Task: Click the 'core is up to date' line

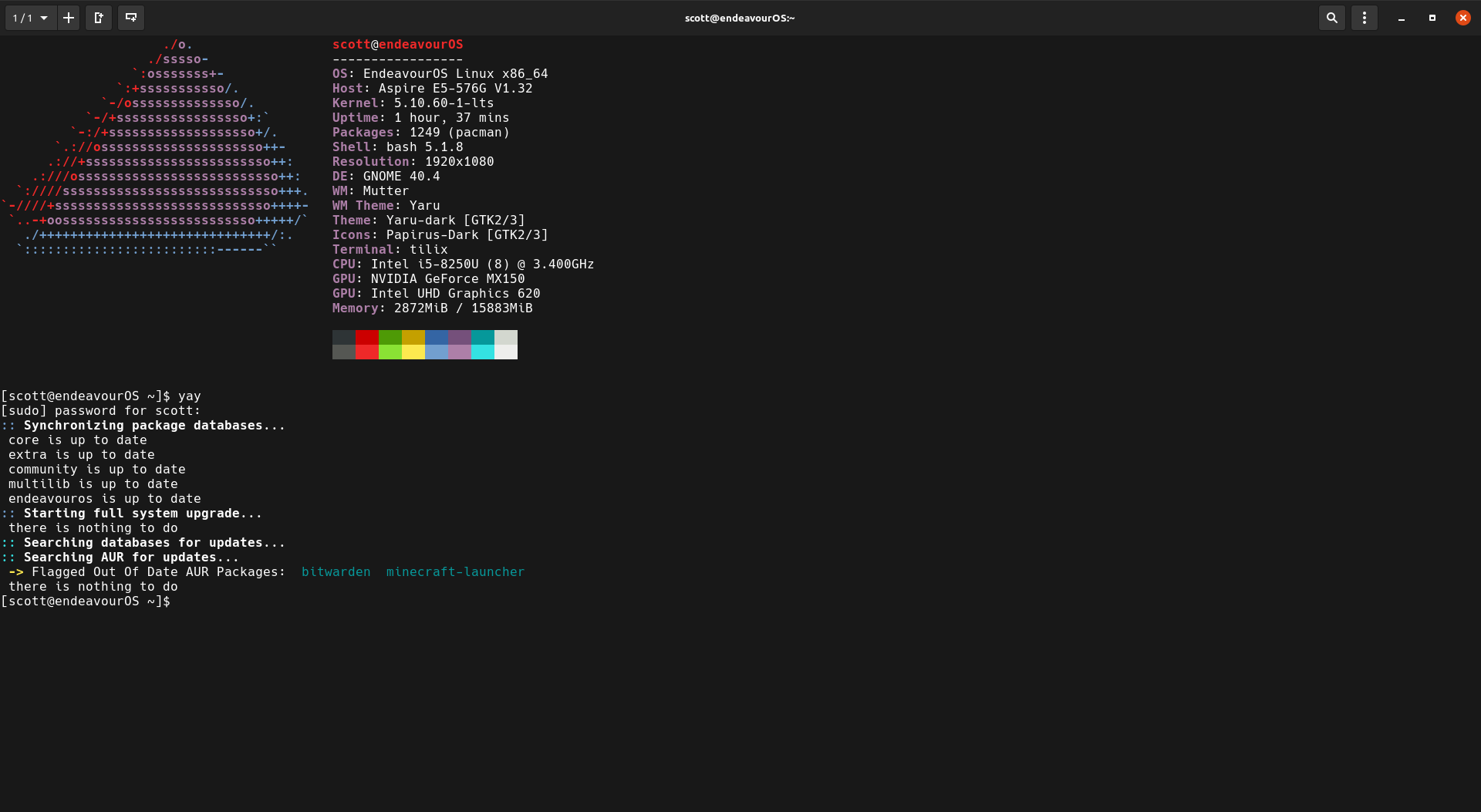Action: (78, 440)
